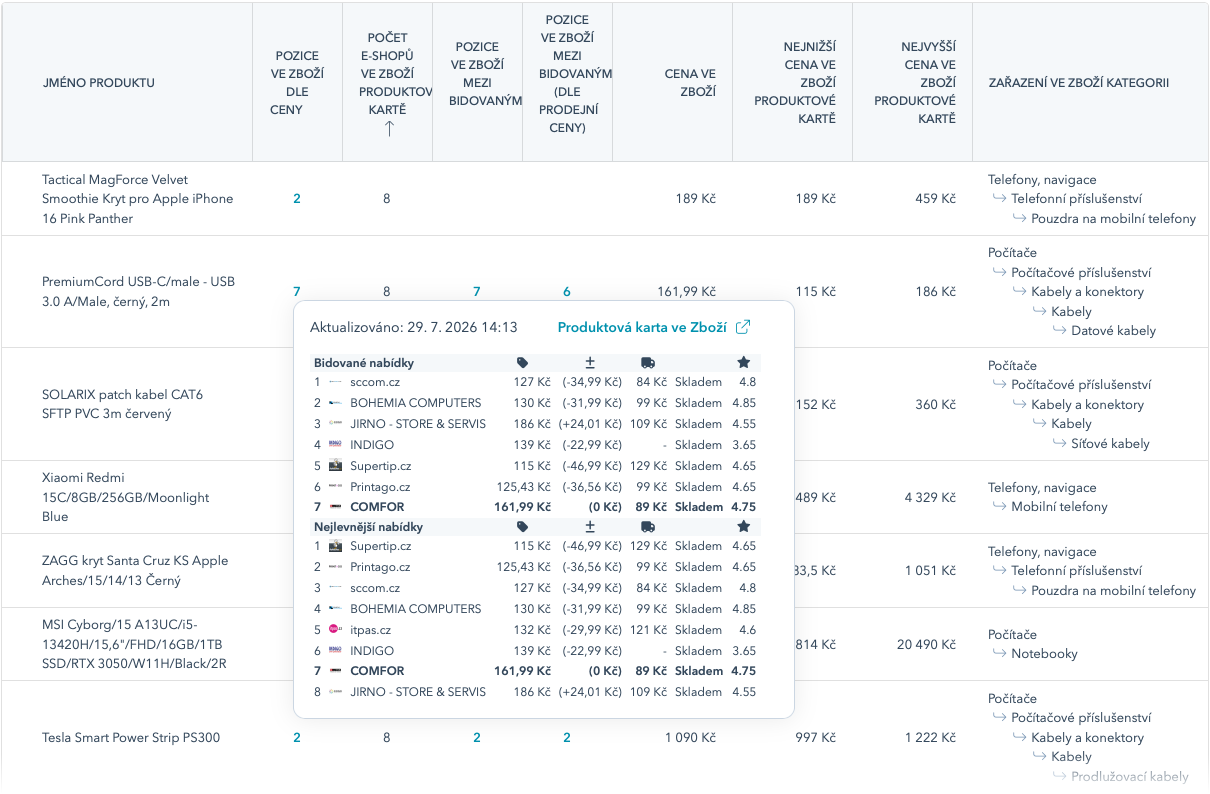Sort by the Jméno produktu column header
Screen dimensions: 1210x794
coord(99,83)
